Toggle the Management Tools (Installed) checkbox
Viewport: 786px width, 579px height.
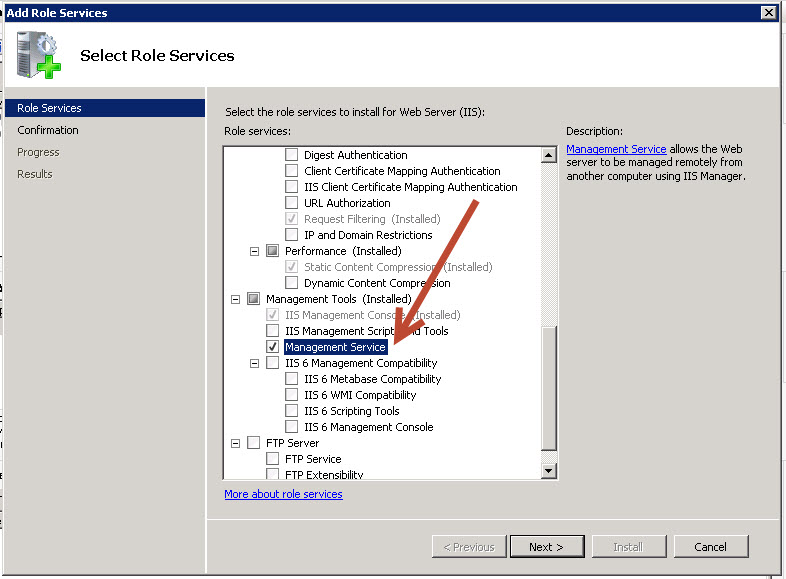click(253, 299)
